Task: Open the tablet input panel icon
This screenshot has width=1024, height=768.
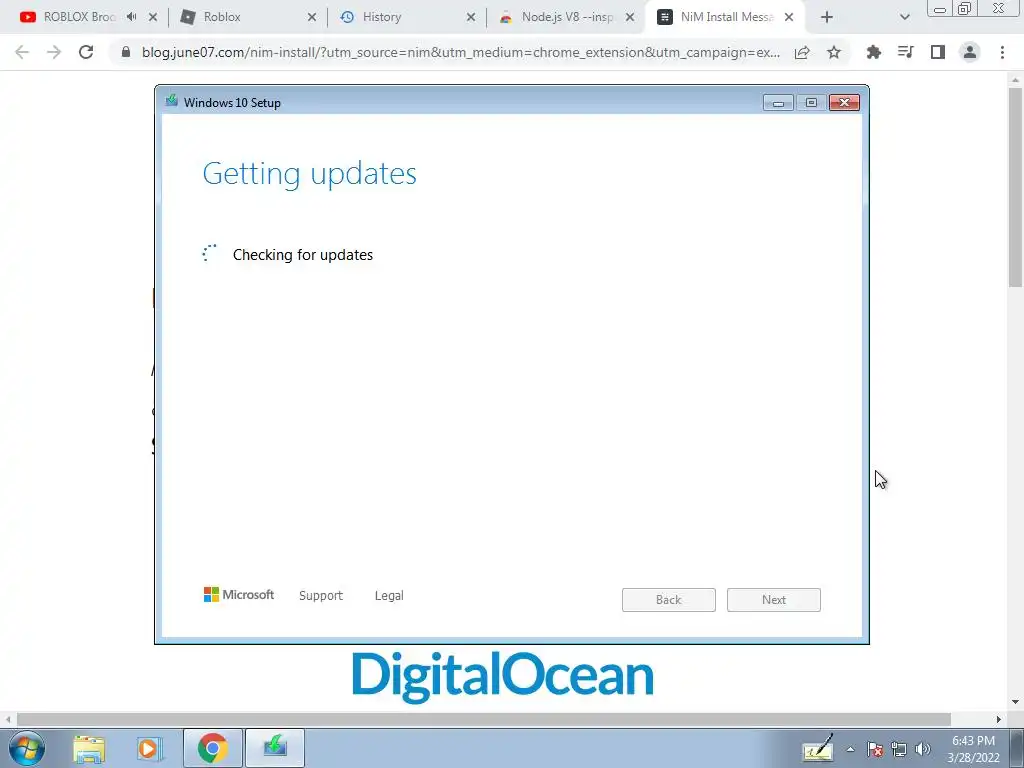Action: (x=818, y=748)
